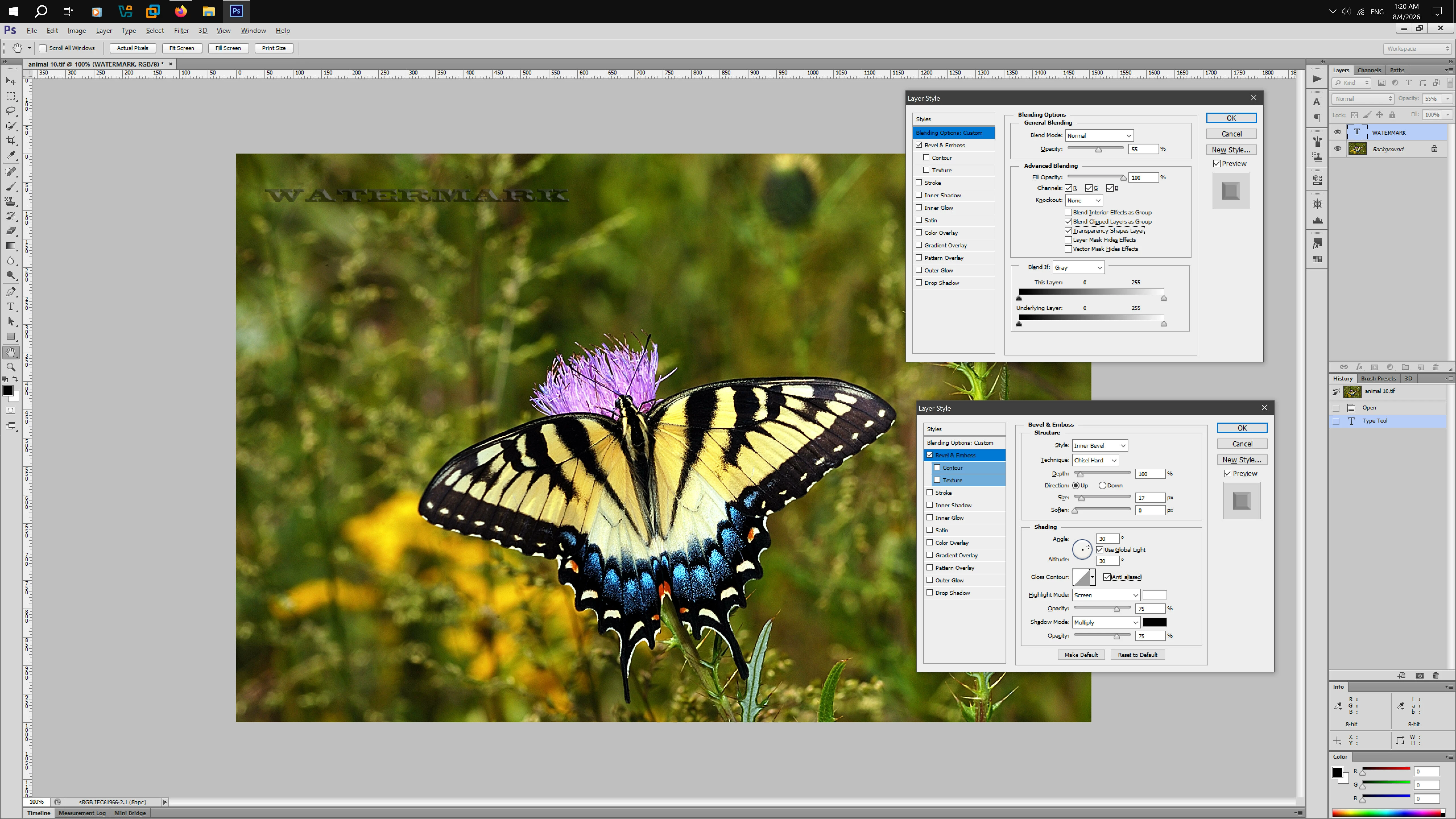Select the Crop tool
The image size is (1456, 819).
pyautogui.click(x=11, y=140)
